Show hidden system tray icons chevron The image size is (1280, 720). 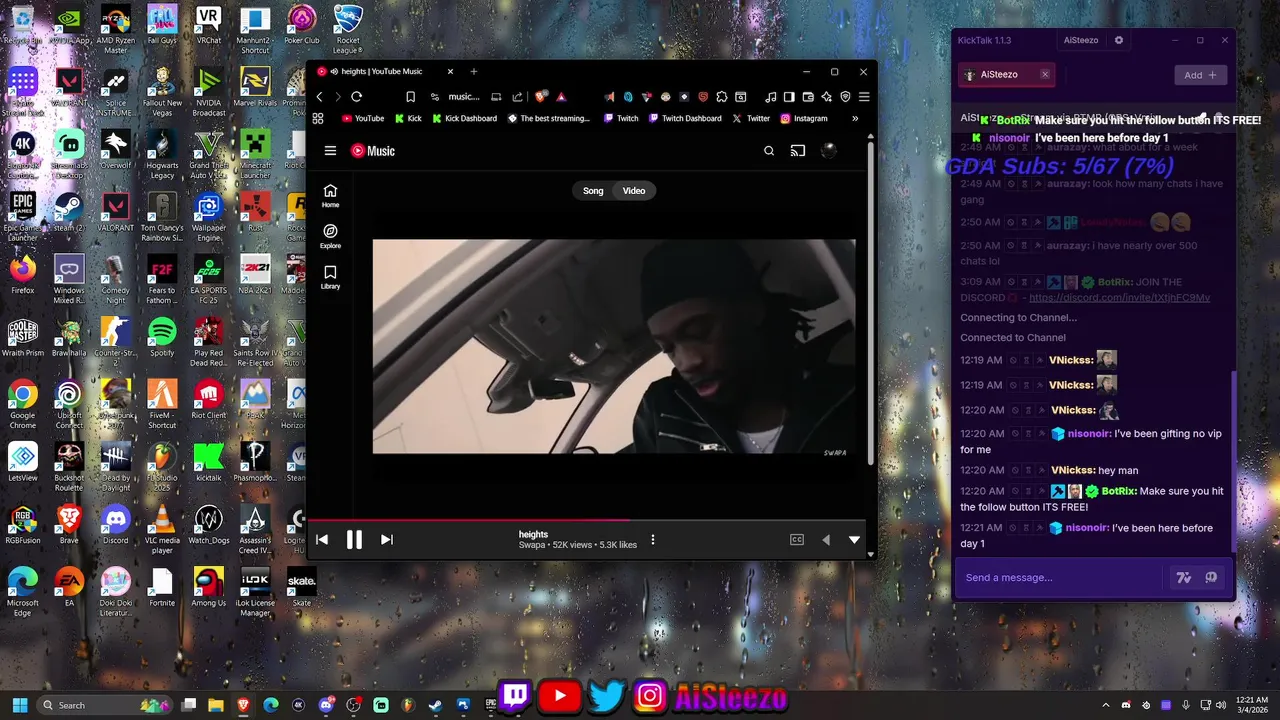tap(1105, 705)
